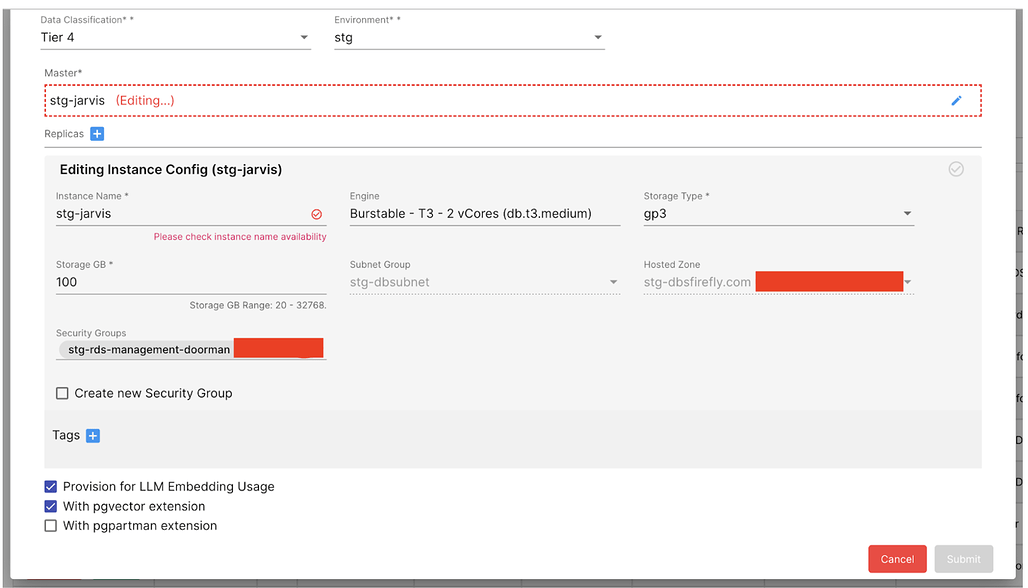Check instance name availability icon

[x=317, y=214]
